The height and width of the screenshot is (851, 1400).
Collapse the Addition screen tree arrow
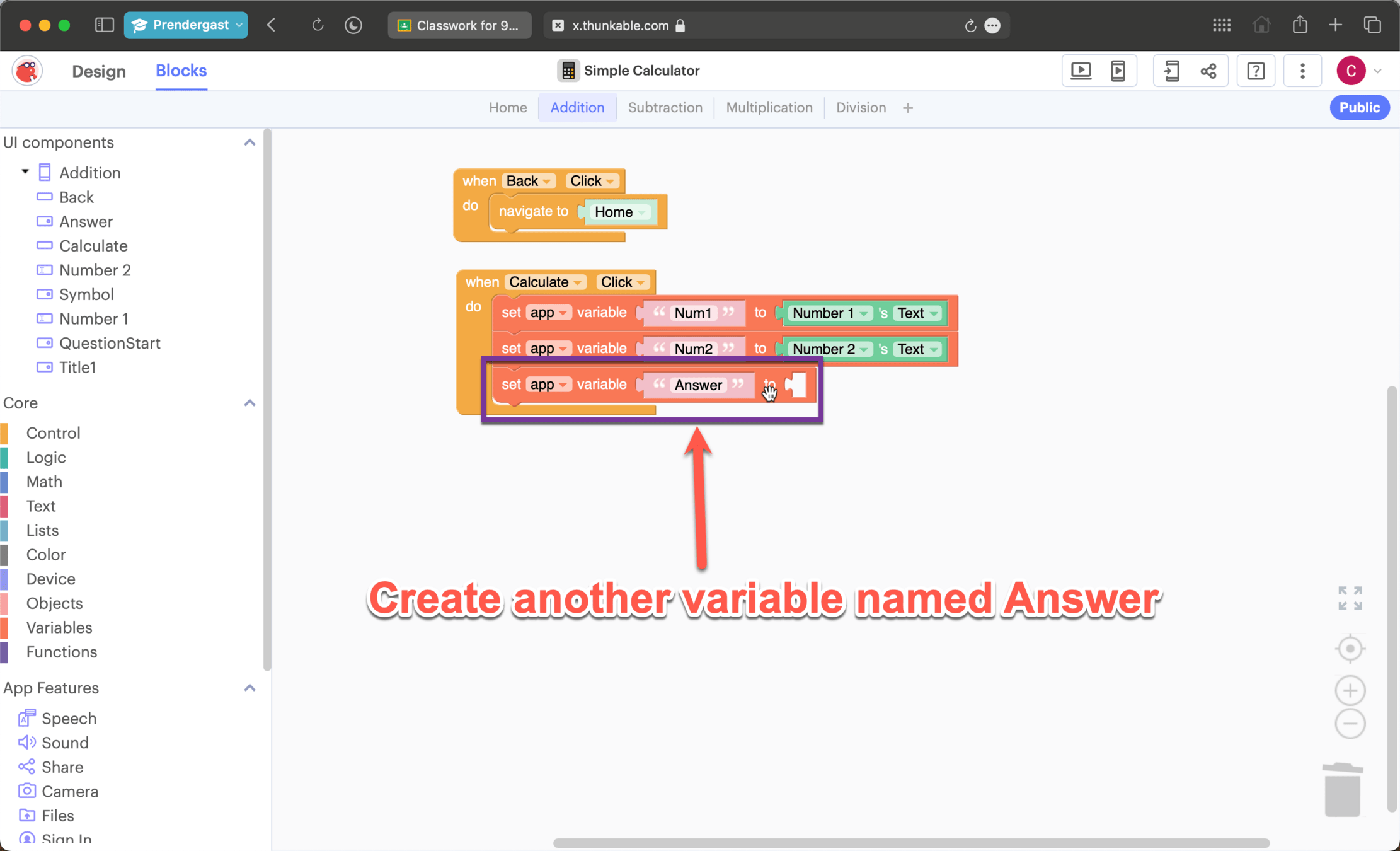(x=25, y=171)
